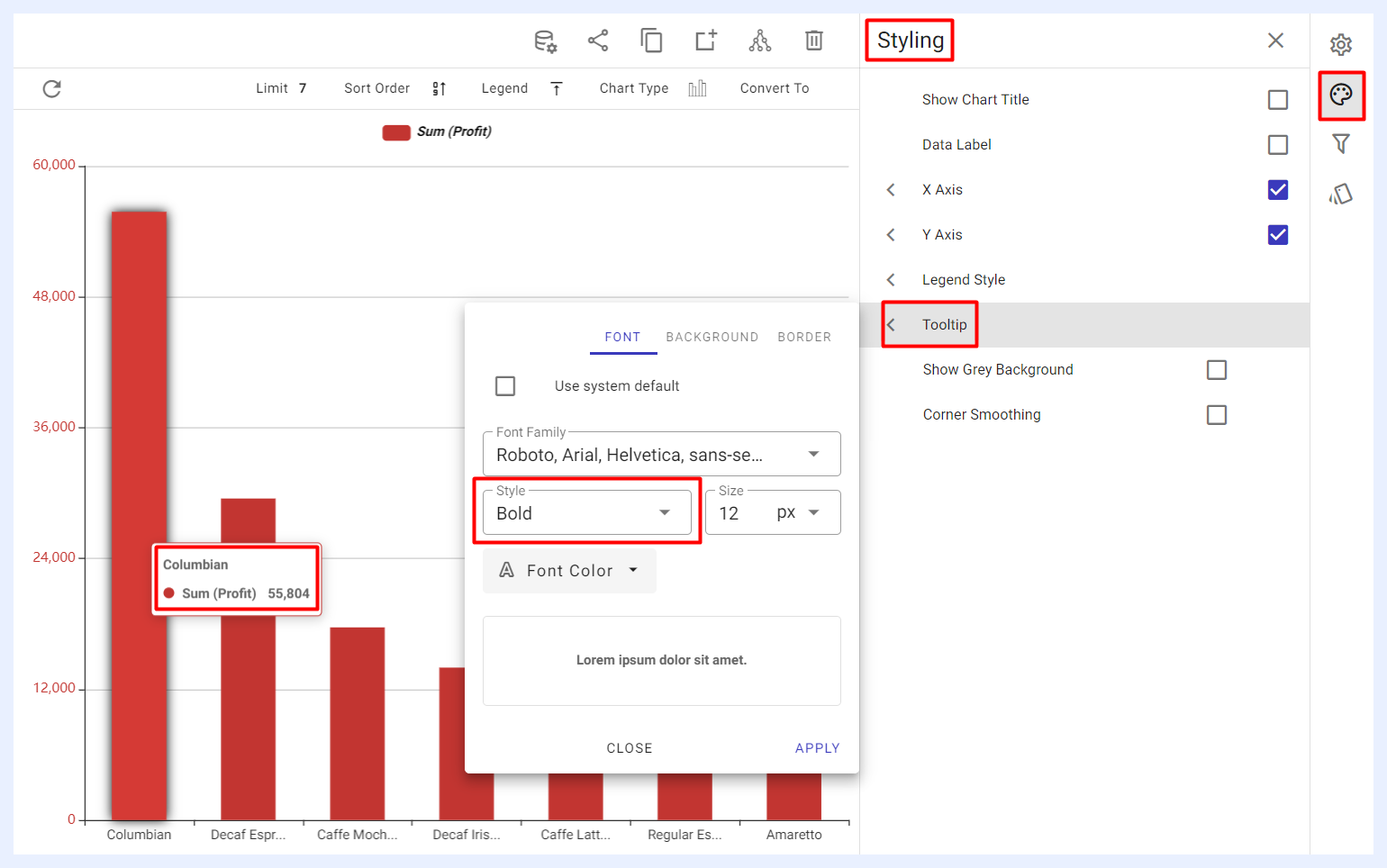The height and width of the screenshot is (868, 1387).
Task: Open the Chart Type bar icon
Action: coord(697,88)
